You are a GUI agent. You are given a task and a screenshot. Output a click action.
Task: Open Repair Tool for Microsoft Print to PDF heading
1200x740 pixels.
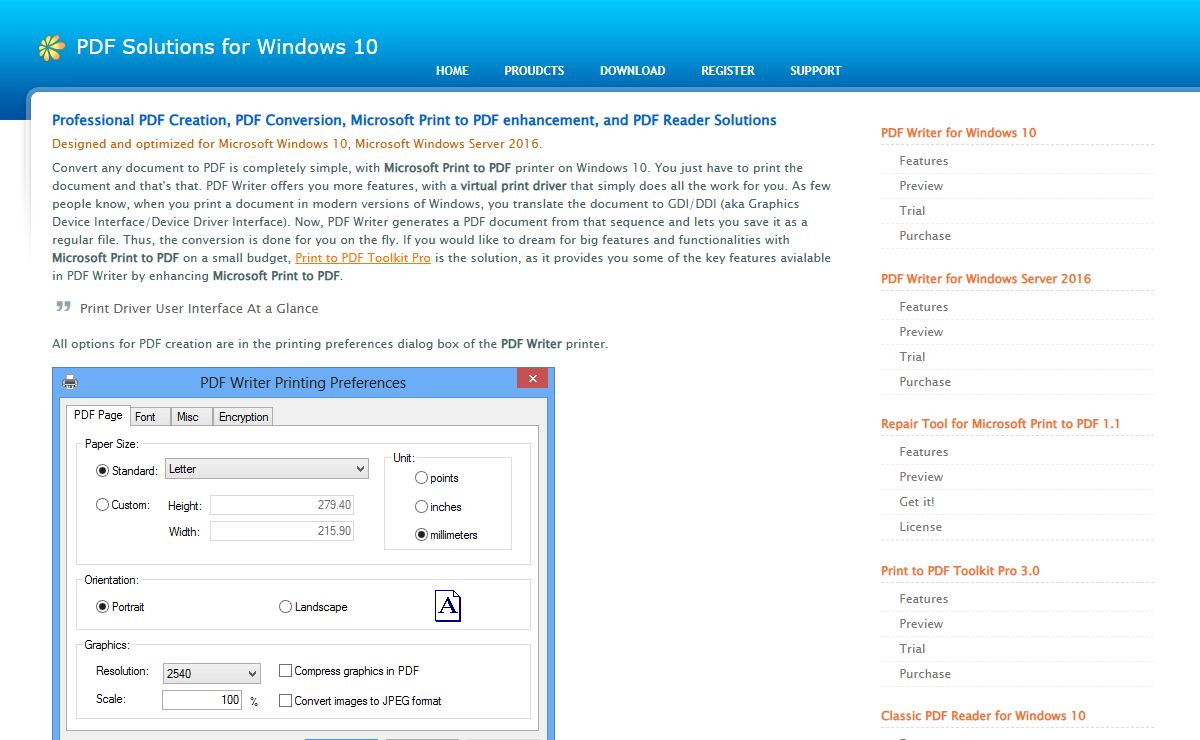coord(1000,424)
